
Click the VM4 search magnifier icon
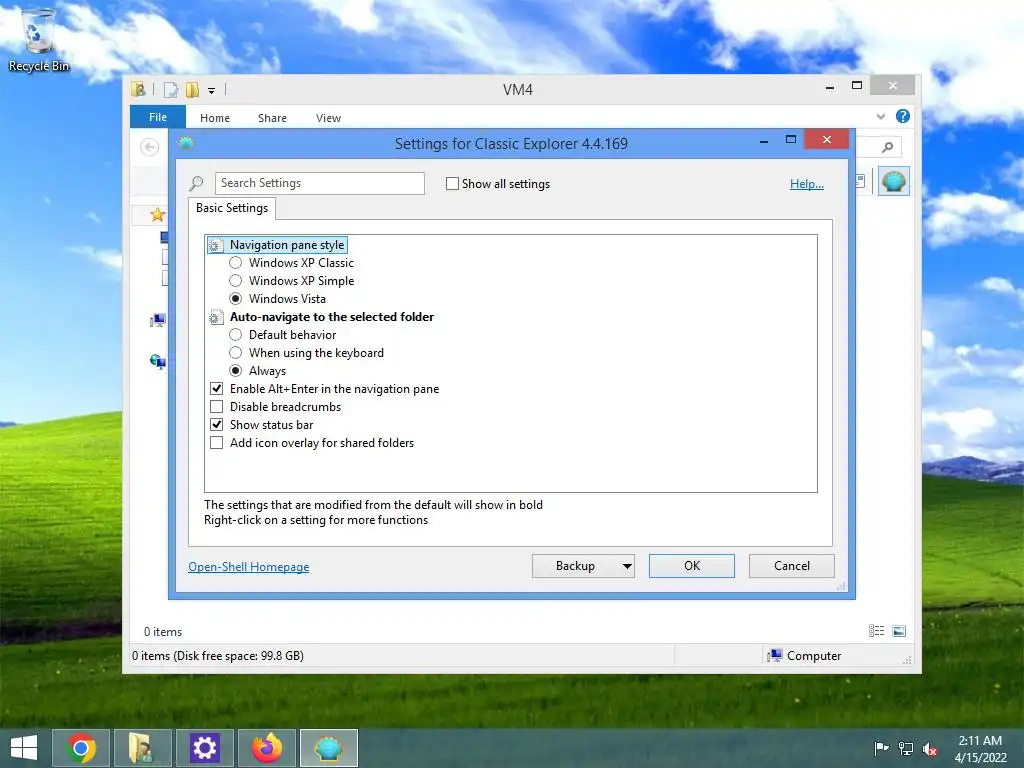pos(887,148)
